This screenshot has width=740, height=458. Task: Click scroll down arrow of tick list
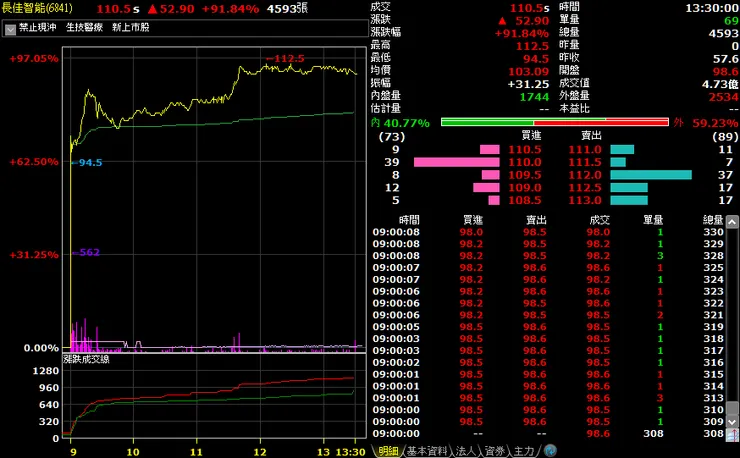click(732, 422)
